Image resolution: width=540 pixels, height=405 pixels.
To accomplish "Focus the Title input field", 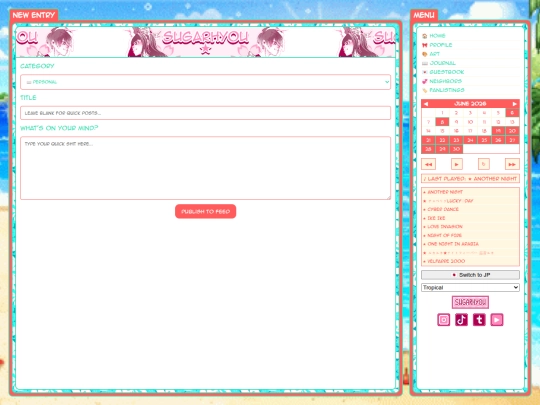I will point(206,113).
